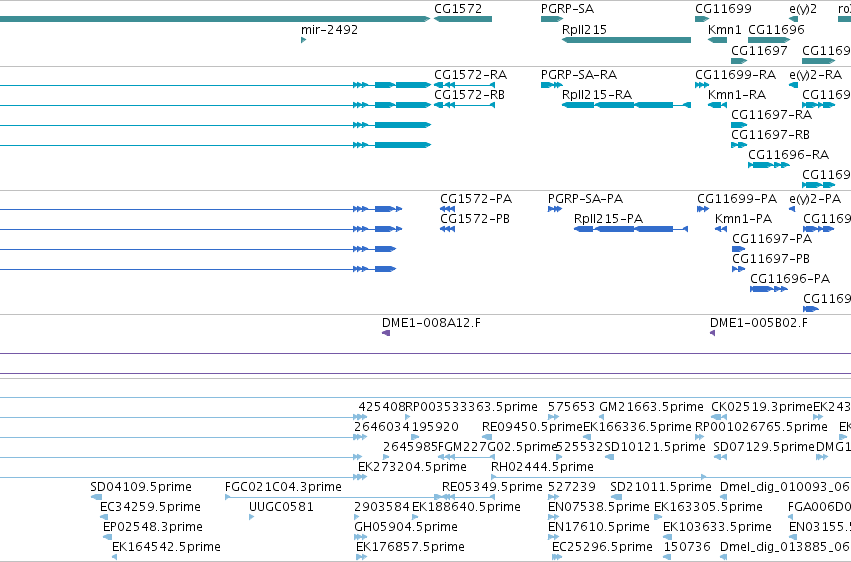The width and height of the screenshot is (851, 562).
Task: Click the CG1572-RB transcript label
Action: pos(469,95)
